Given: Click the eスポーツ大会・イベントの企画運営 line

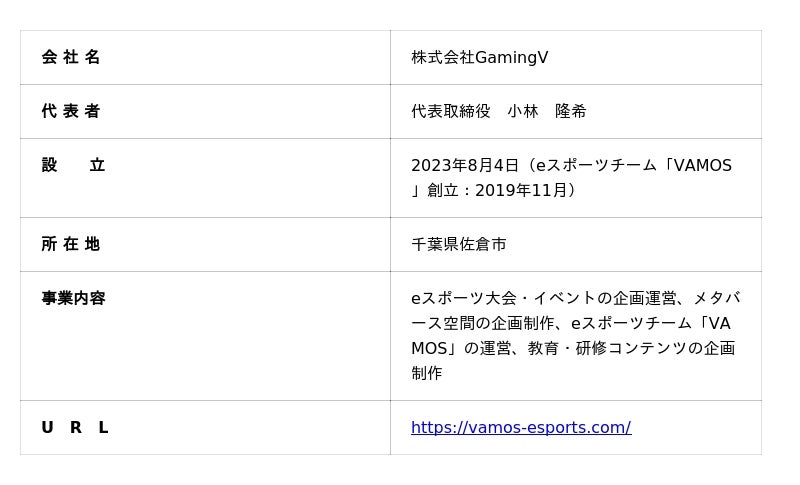Looking at the screenshot, I should click(x=544, y=298).
